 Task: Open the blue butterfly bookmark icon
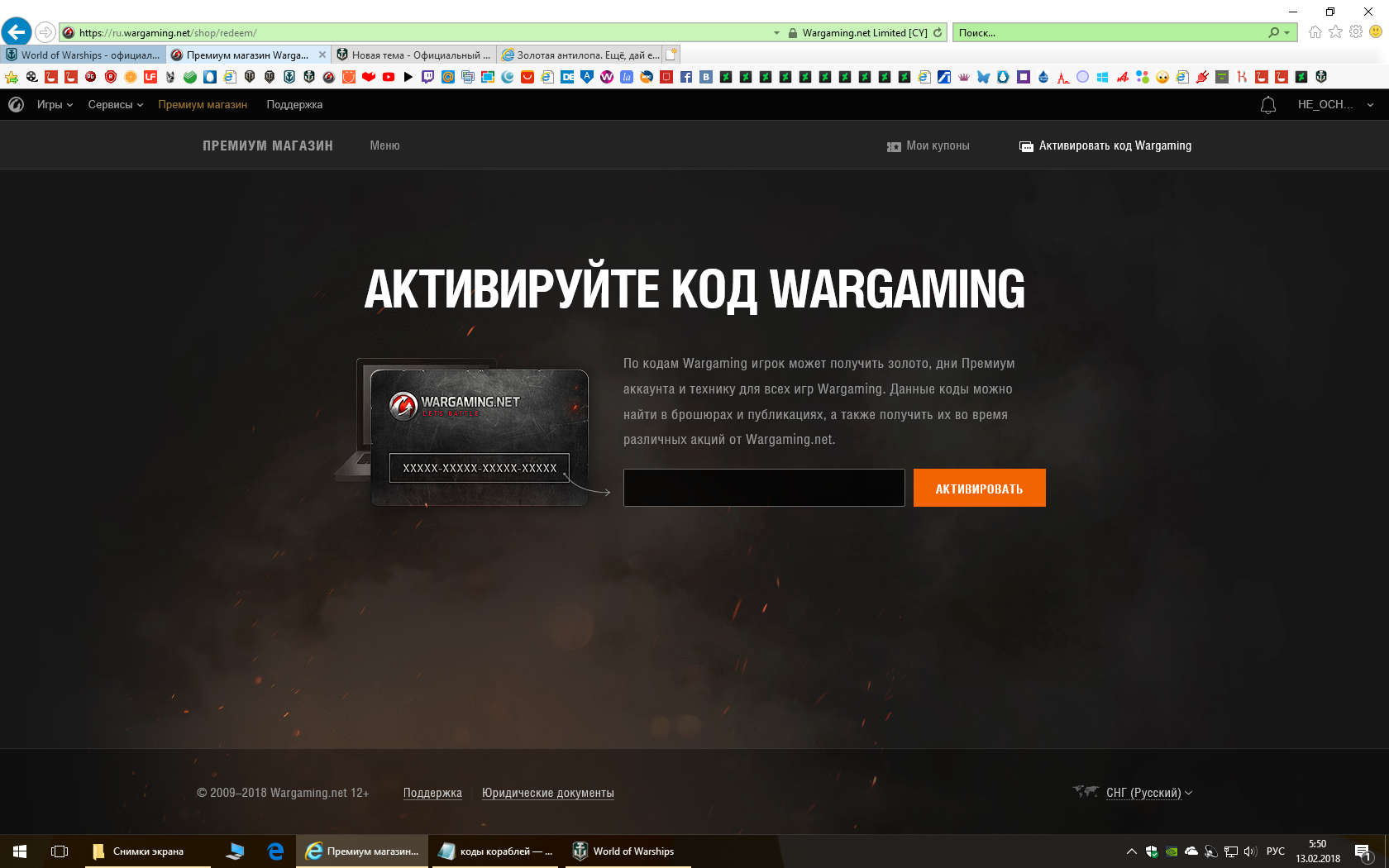click(984, 77)
